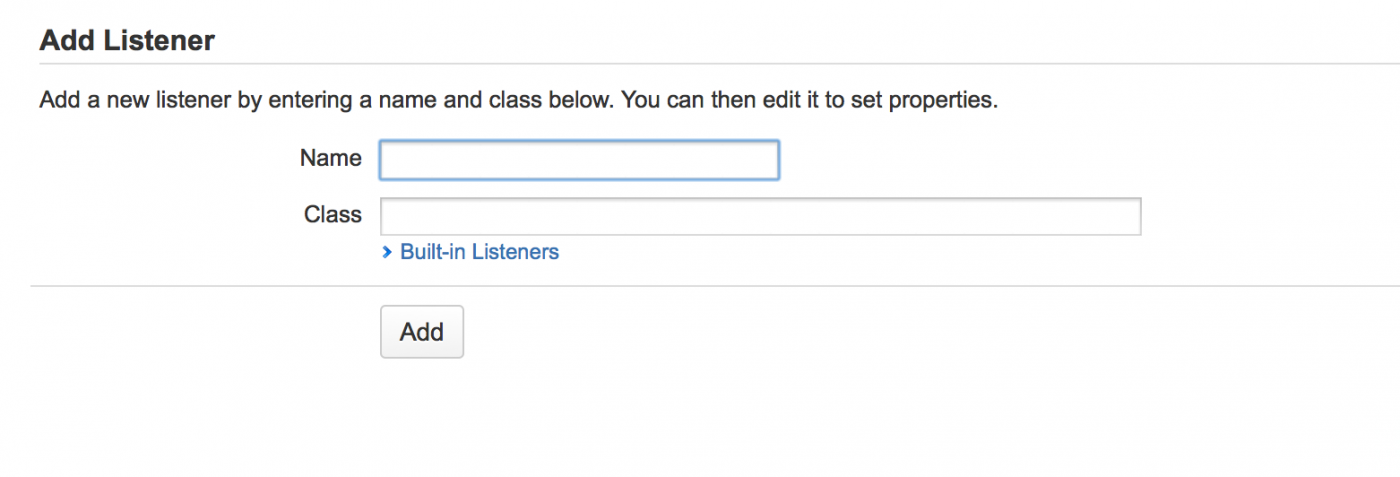Click the Name field label

point(330,158)
